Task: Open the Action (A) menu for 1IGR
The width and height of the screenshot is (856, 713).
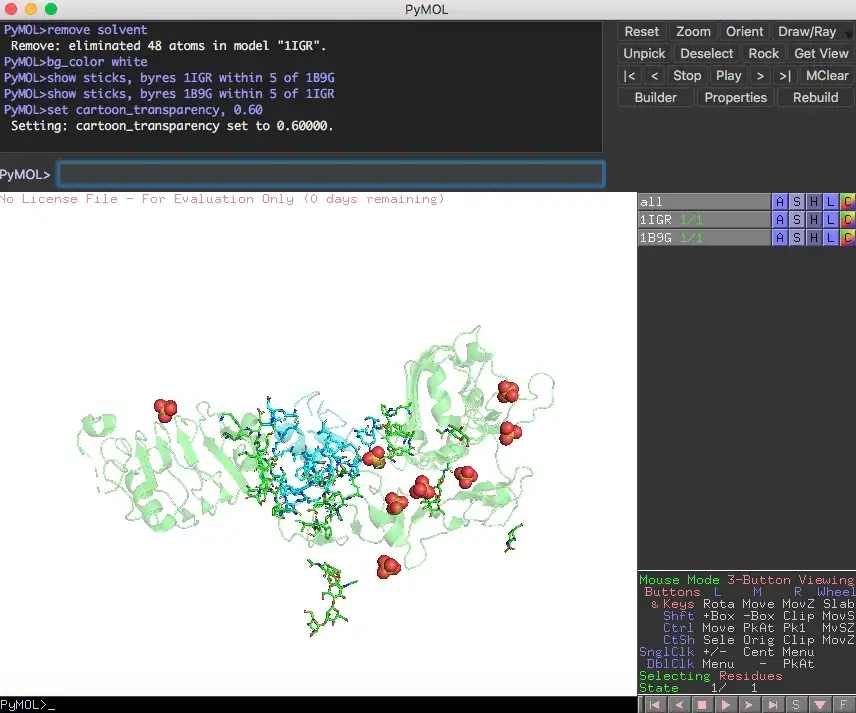Action: point(780,218)
